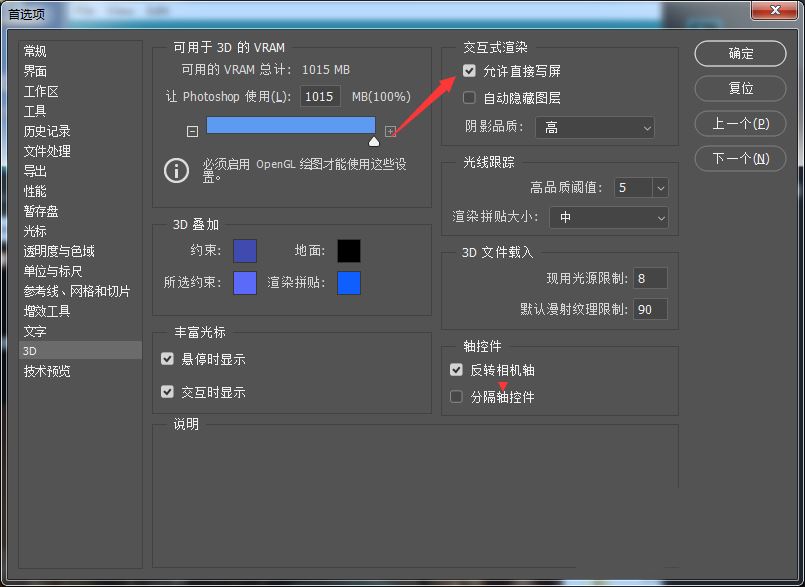
Task: Click the Photoshop VRAM 1015 input field
Action: click(x=320, y=97)
